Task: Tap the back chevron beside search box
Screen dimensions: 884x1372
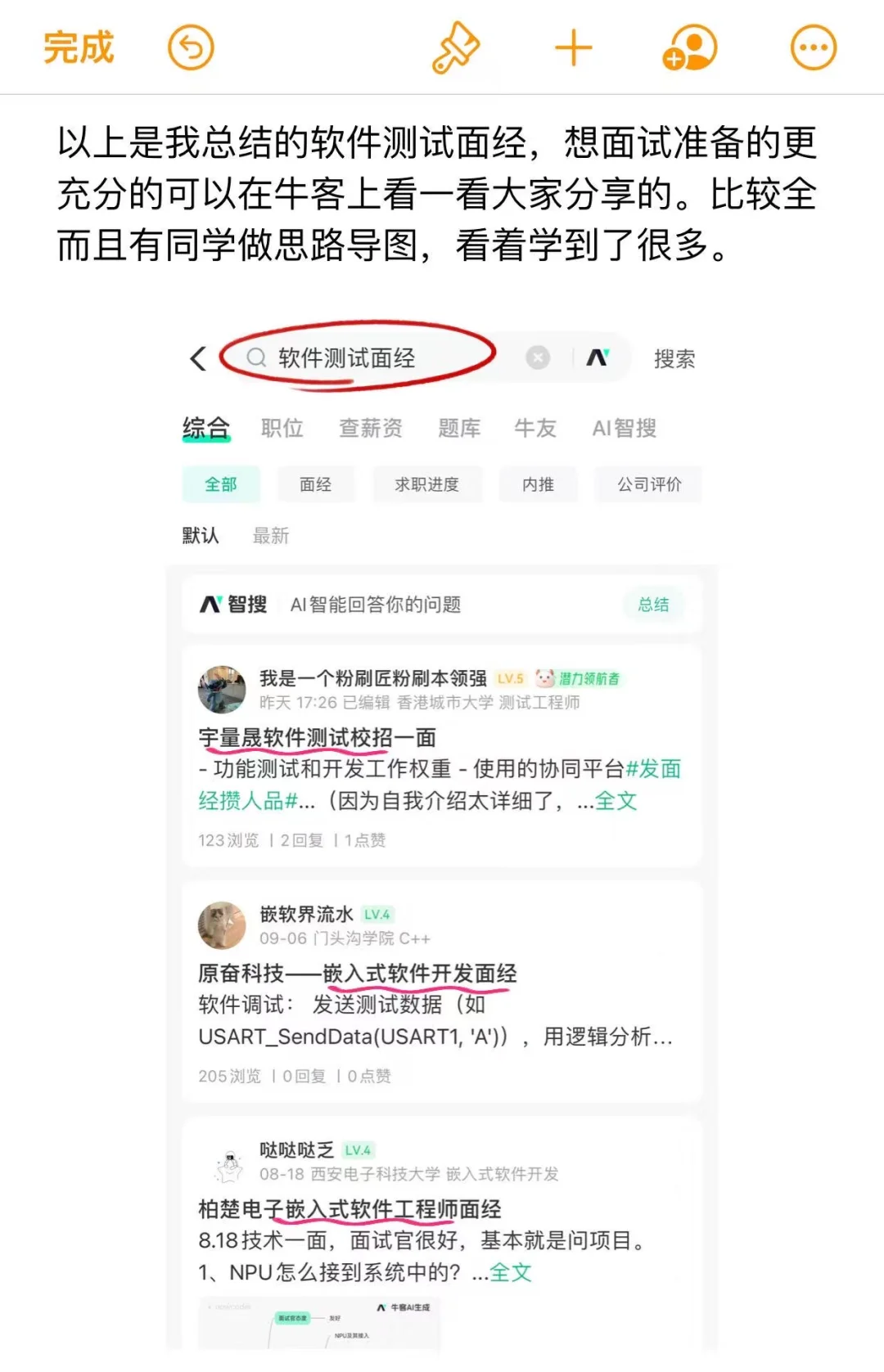Action: click(198, 358)
